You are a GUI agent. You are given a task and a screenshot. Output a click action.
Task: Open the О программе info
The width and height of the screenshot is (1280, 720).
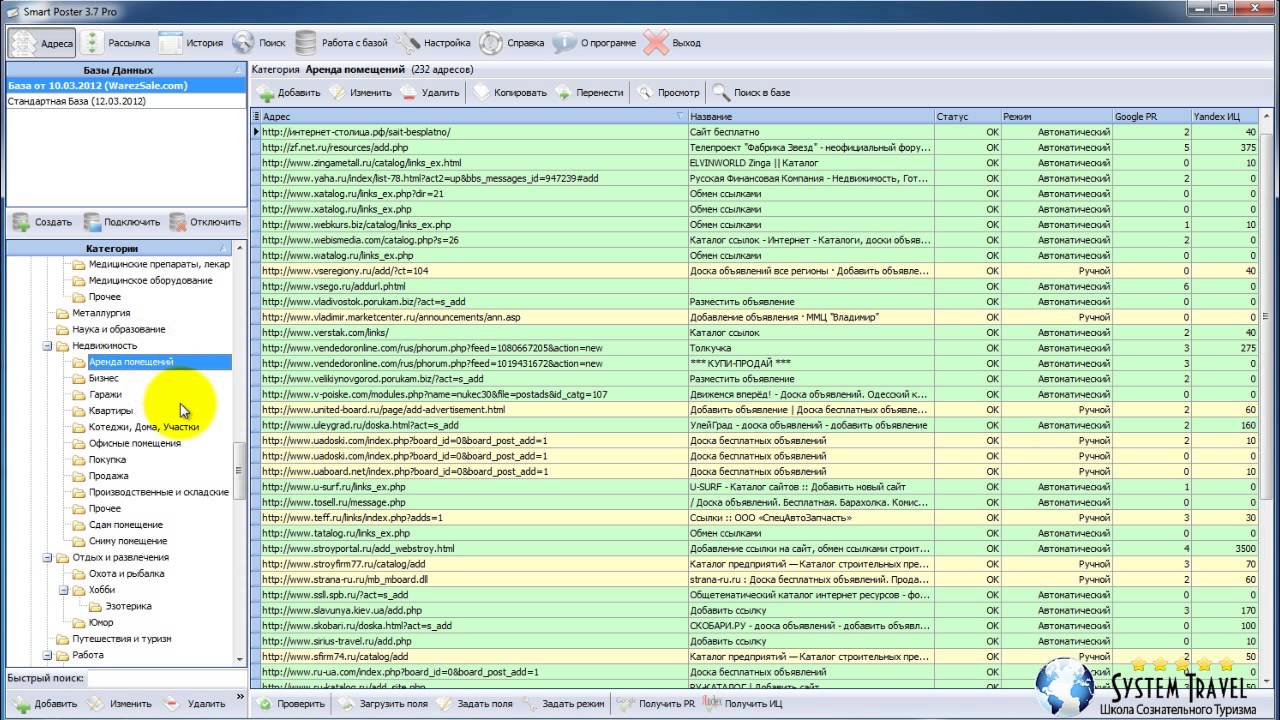594,43
